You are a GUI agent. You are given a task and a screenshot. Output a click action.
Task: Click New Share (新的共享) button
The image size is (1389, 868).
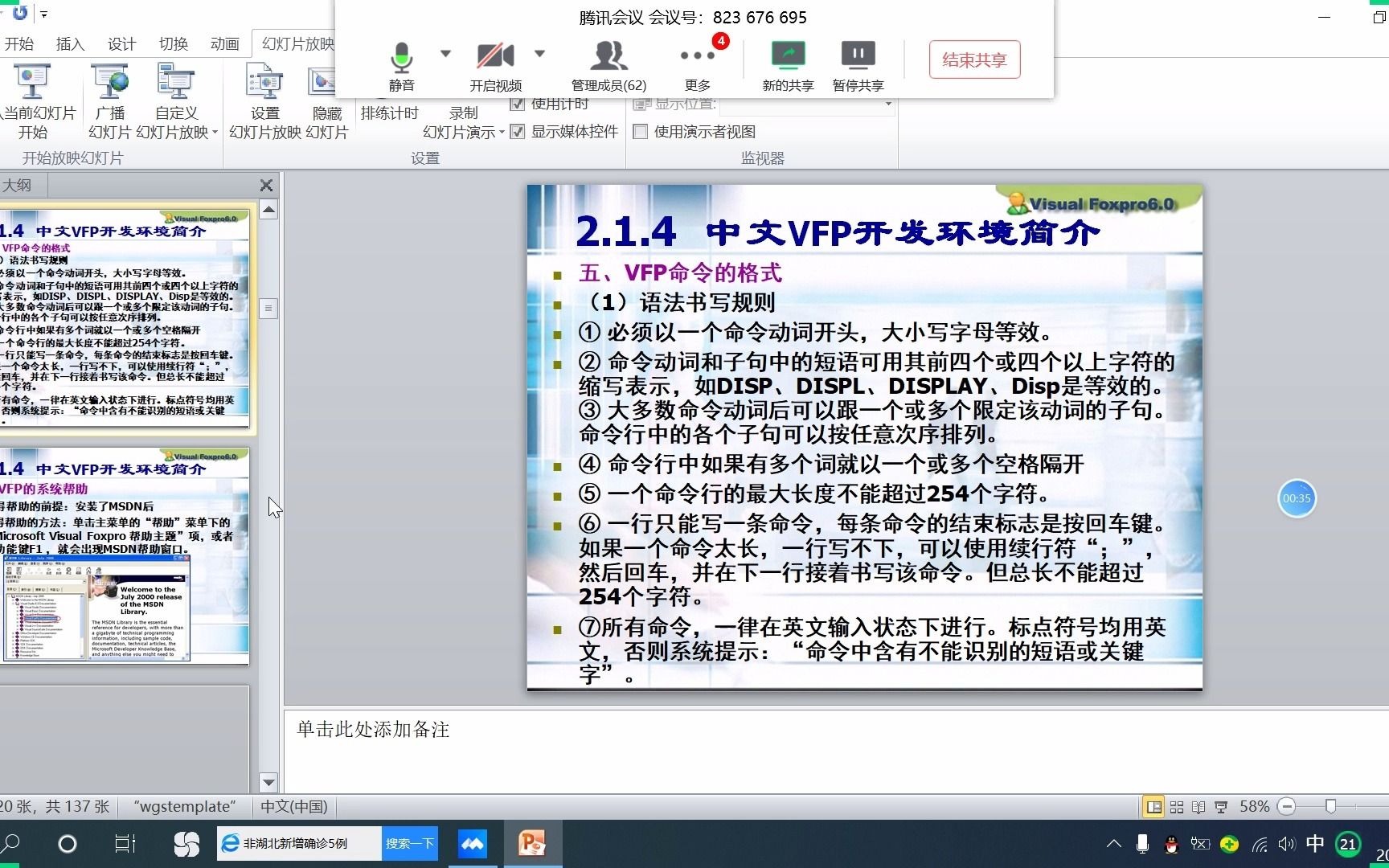click(x=788, y=66)
